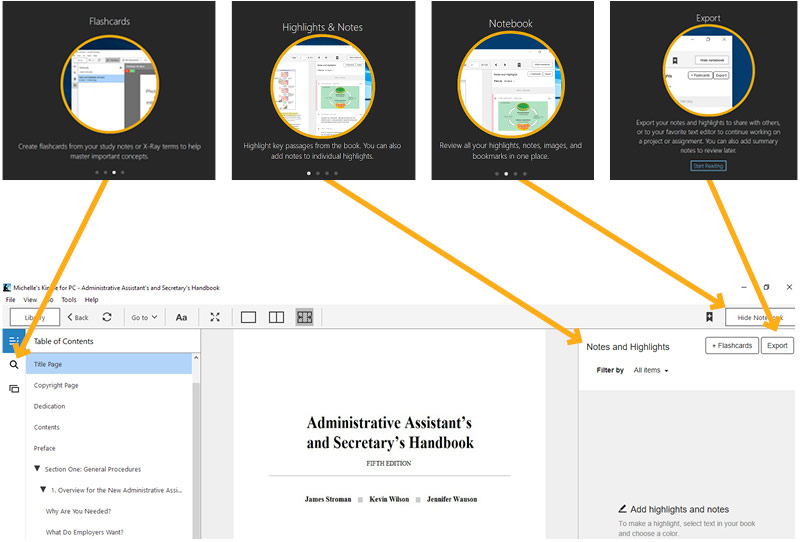This screenshot has width=800, height=542.
Task: Enter full screen reading mode
Action: click(x=215, y=317)
